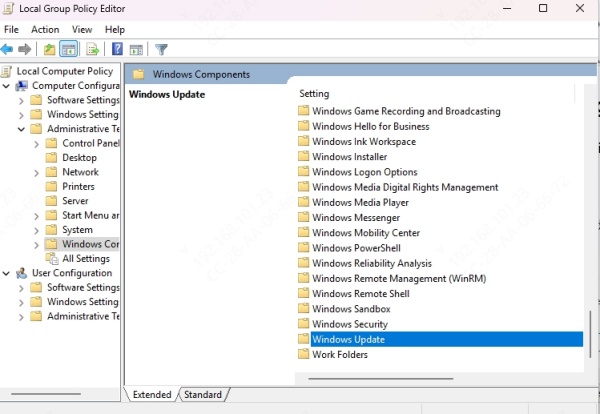The height and width of the screenshot is (414, 600).
Task: Click Local Computer Policy scroll icon
Action: pos(7,72)
